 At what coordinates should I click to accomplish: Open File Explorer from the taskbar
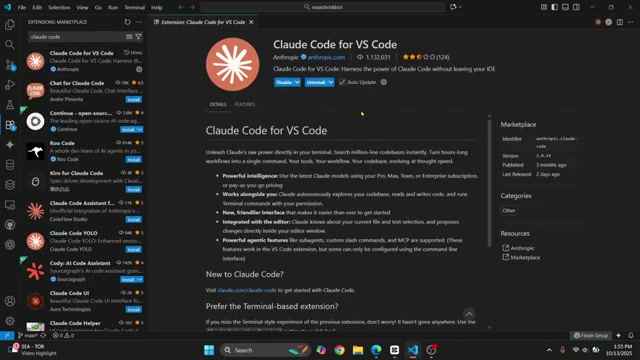click(x=358, y=350)
